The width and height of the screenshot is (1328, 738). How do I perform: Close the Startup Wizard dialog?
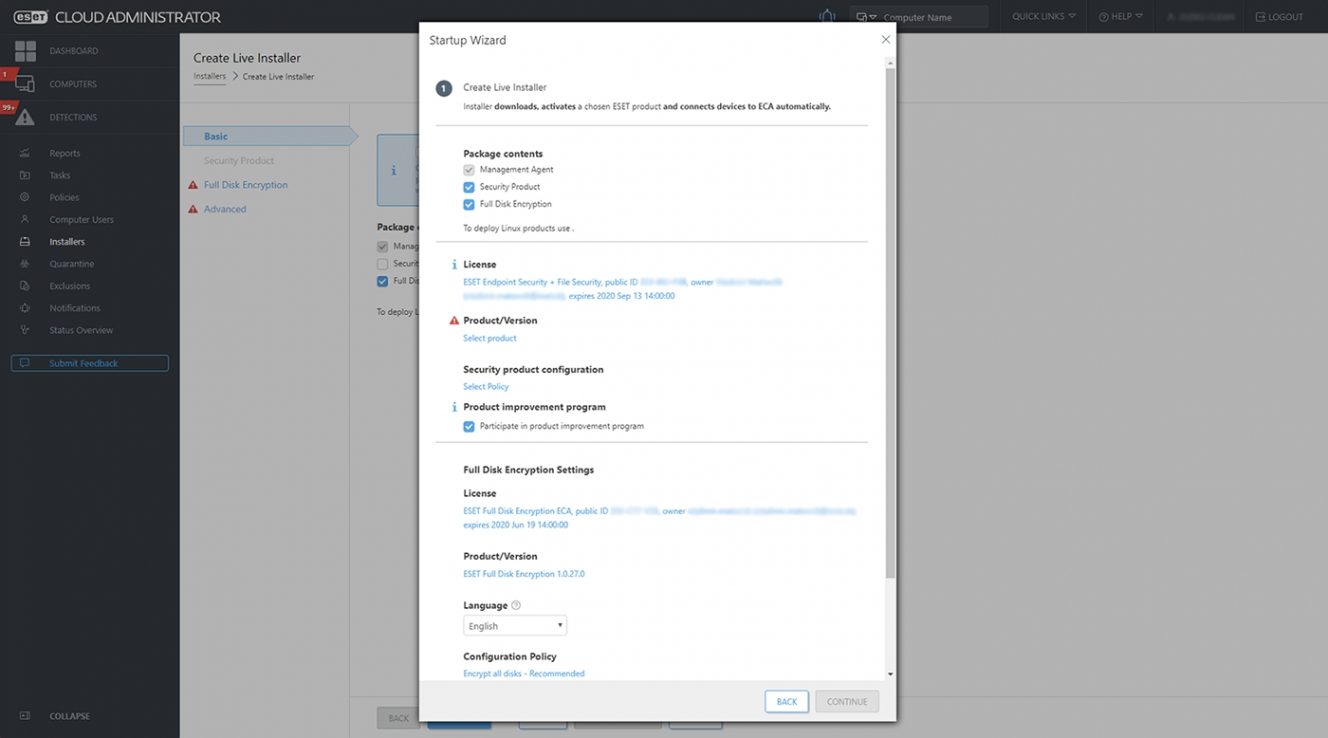(x=885, y=40)
